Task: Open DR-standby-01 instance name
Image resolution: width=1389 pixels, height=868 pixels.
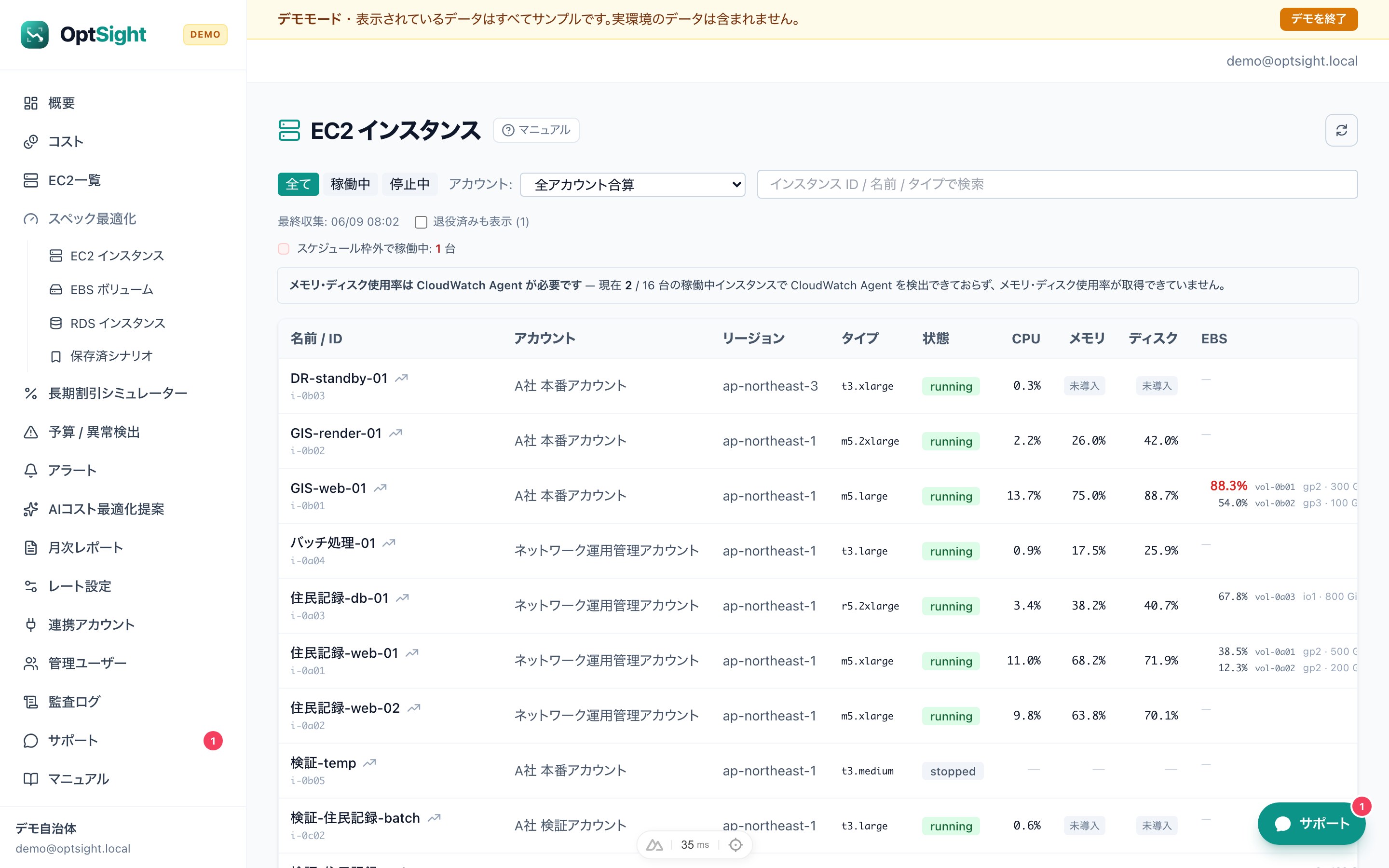Action: pyautogui.click(x=339, y=379)
